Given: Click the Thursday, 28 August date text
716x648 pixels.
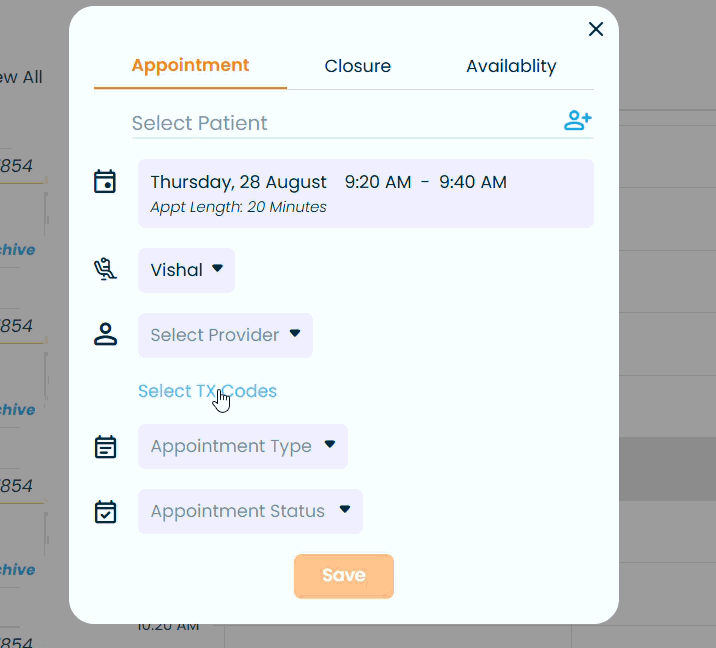Looking at the screenshot, I should (238, 182).
